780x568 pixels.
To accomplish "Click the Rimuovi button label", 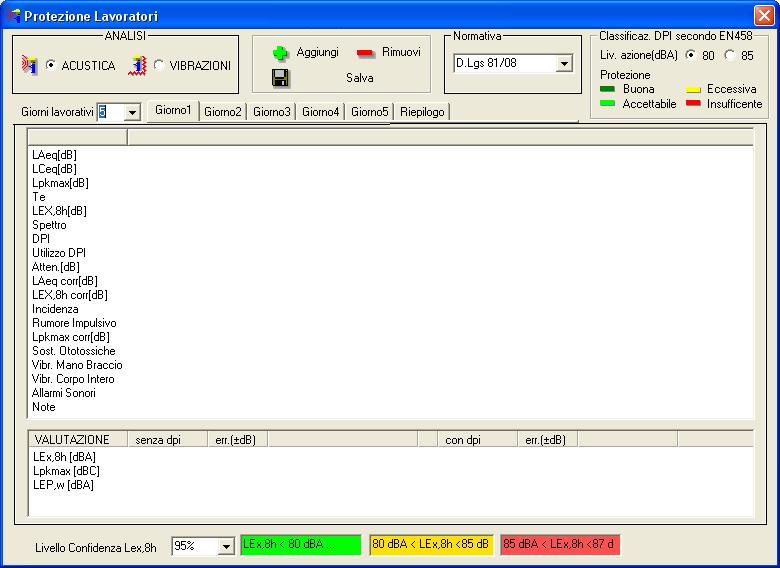I will point(401,52).
